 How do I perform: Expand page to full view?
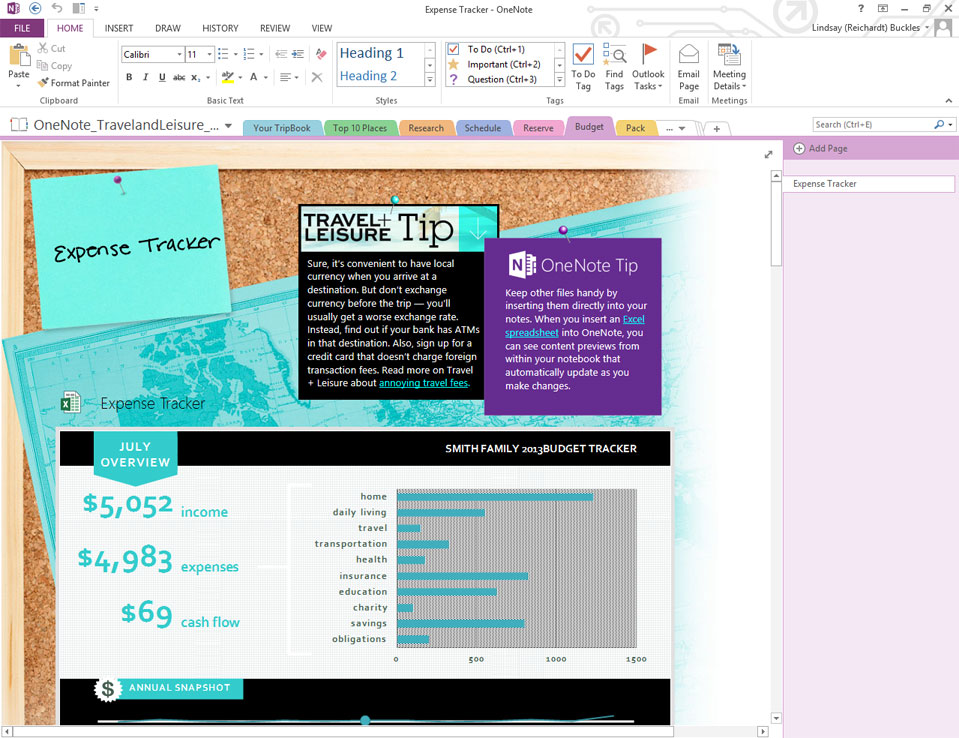[x=768, y=154]
